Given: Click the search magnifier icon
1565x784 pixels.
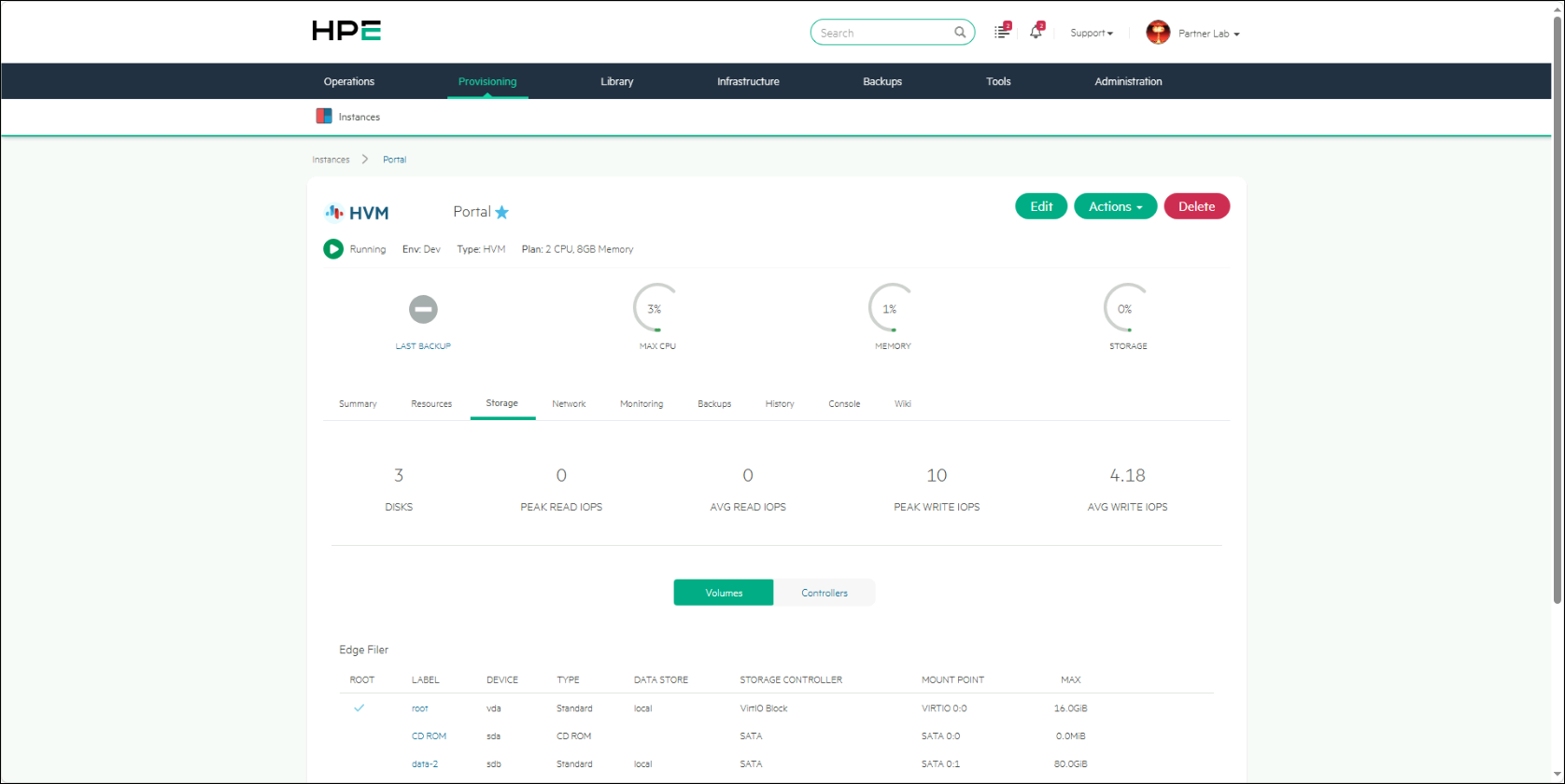Looking at the screenshot, I should click(x=960, y=33).
